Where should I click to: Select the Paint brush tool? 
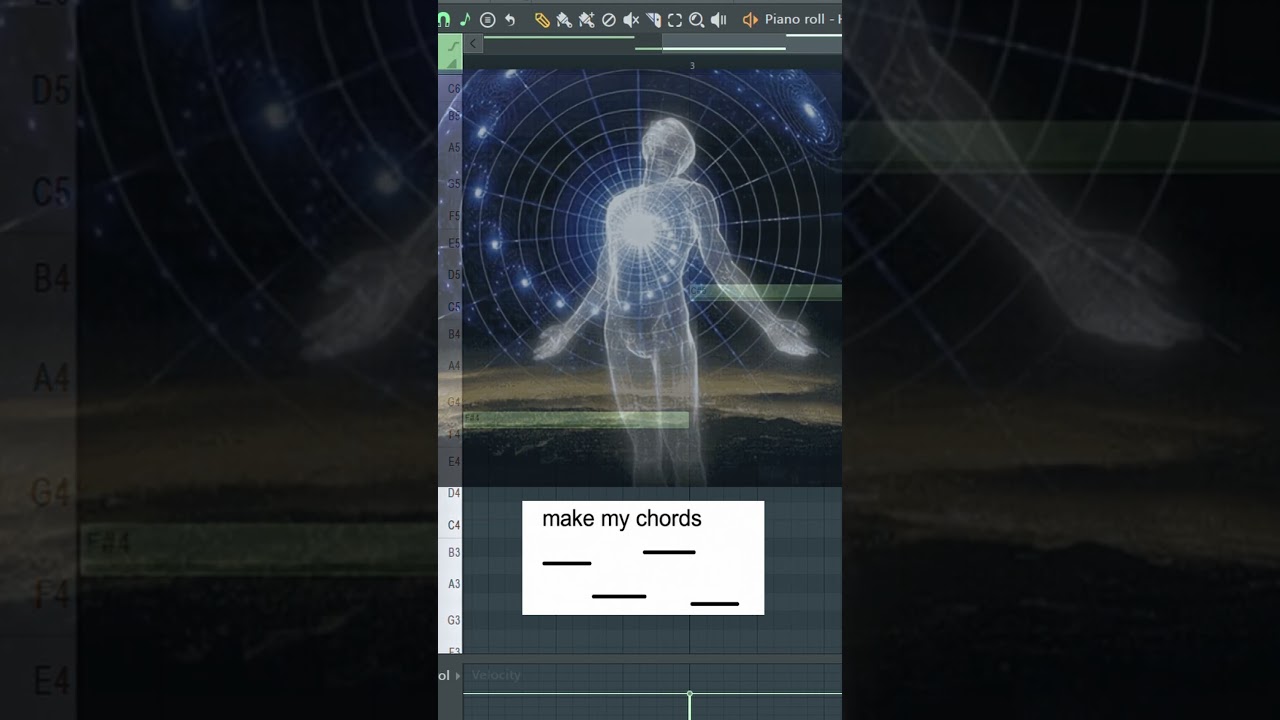coord(564,19)
